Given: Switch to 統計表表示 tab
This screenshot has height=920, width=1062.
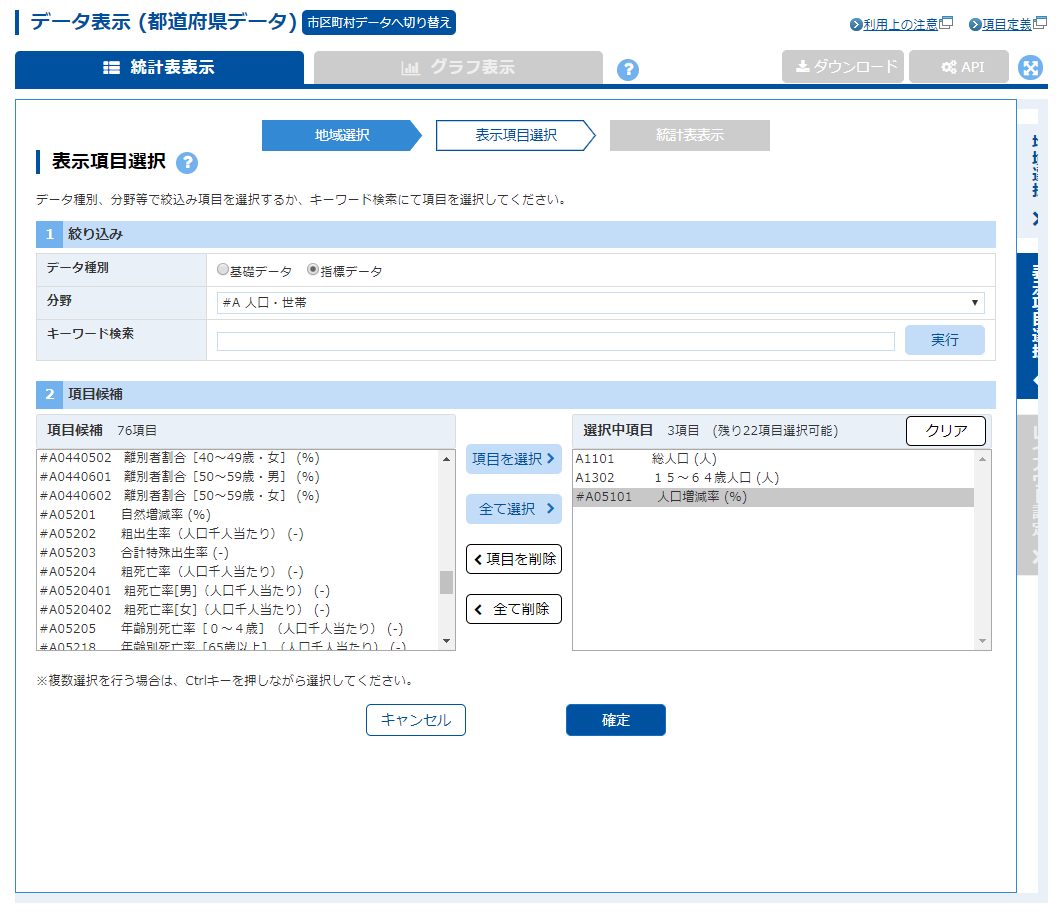Looking at the screenshot, I should pyautogui.click(x=159, y=68).
